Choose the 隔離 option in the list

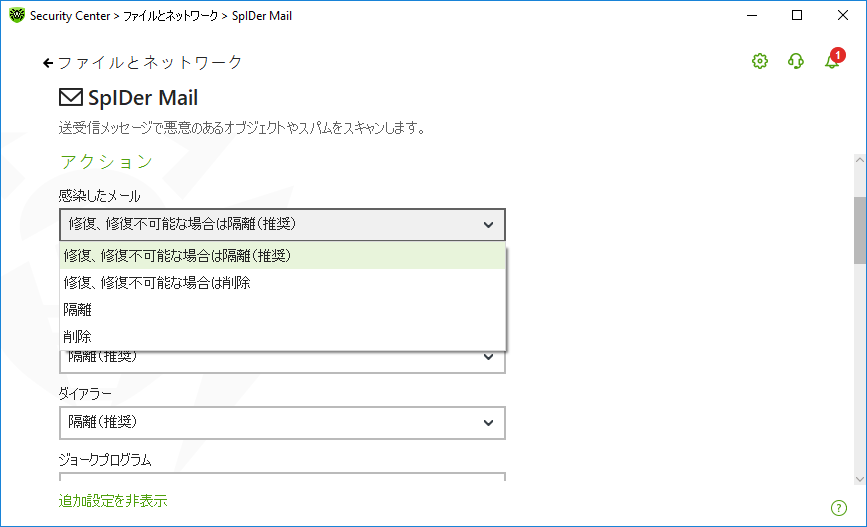coord(282,310)
